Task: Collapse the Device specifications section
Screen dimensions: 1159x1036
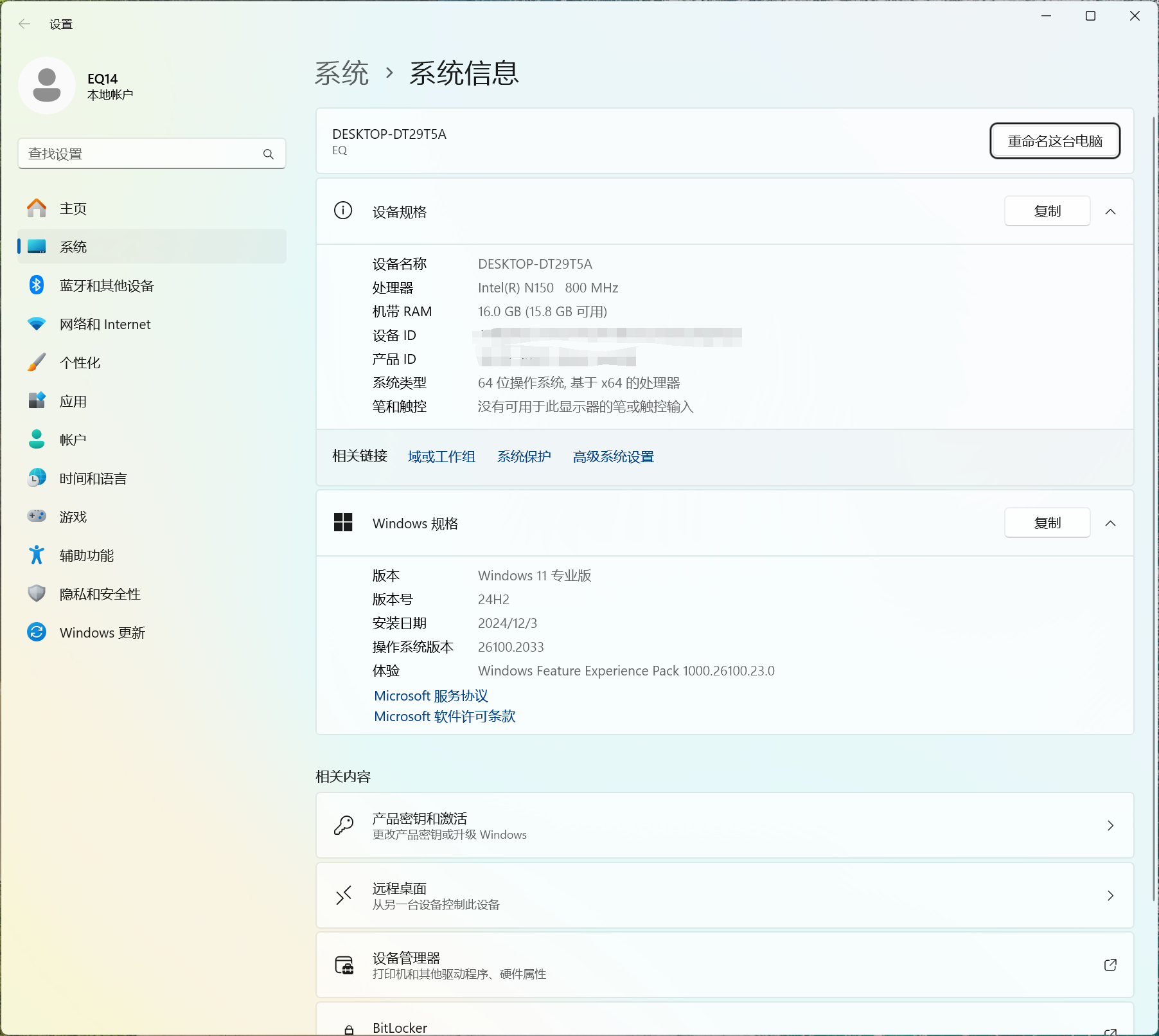Action: tap(1110, 211)
